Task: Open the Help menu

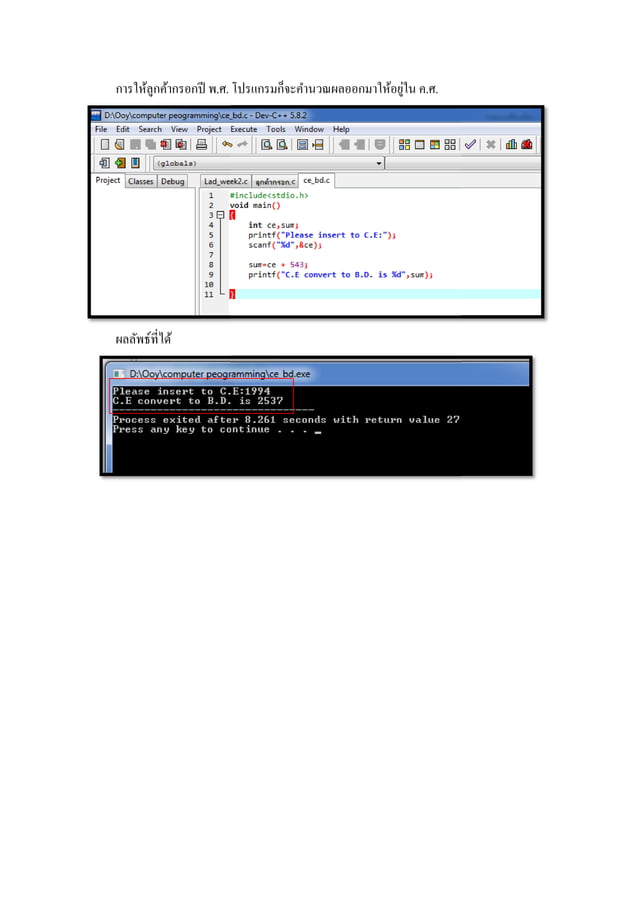Action: pos(341,129)
